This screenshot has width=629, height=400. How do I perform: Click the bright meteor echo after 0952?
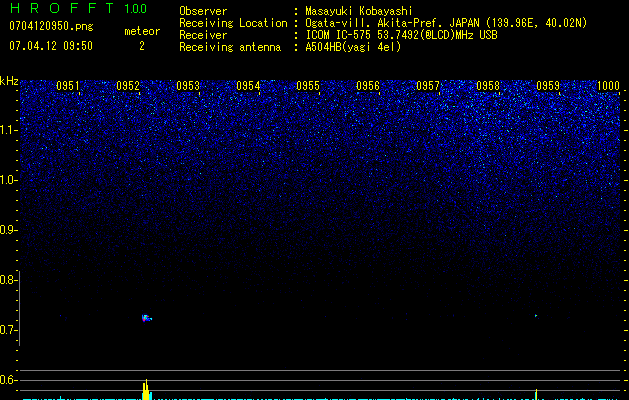[146, 318]
